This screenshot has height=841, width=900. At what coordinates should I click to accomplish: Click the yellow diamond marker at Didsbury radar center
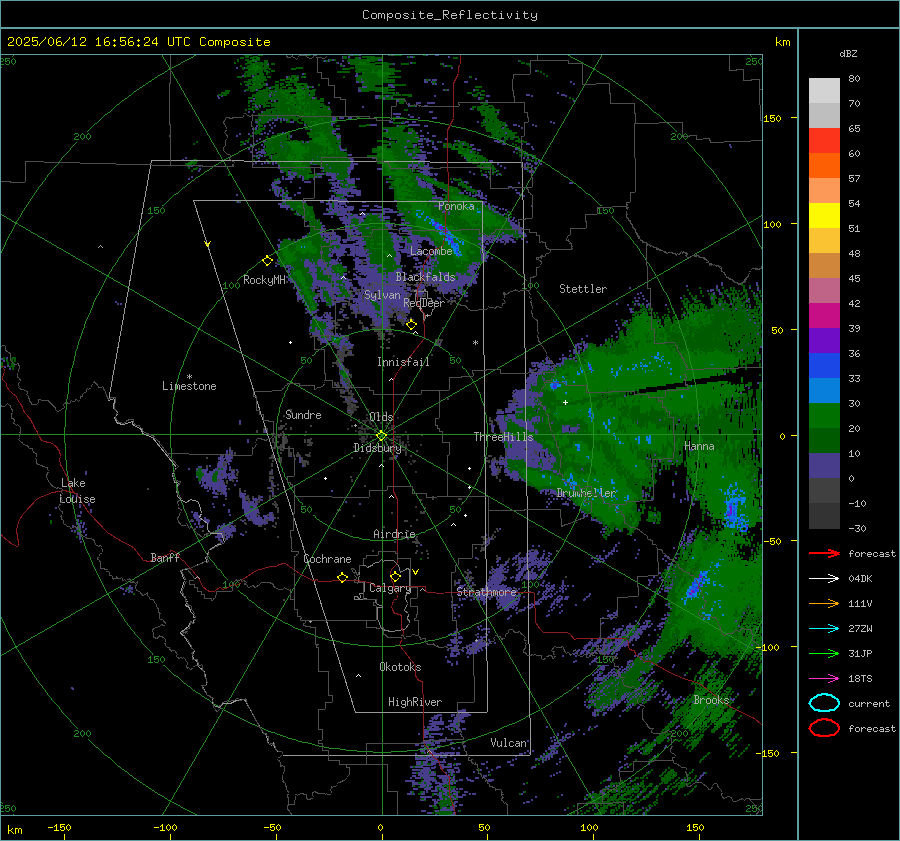[381, 436]
